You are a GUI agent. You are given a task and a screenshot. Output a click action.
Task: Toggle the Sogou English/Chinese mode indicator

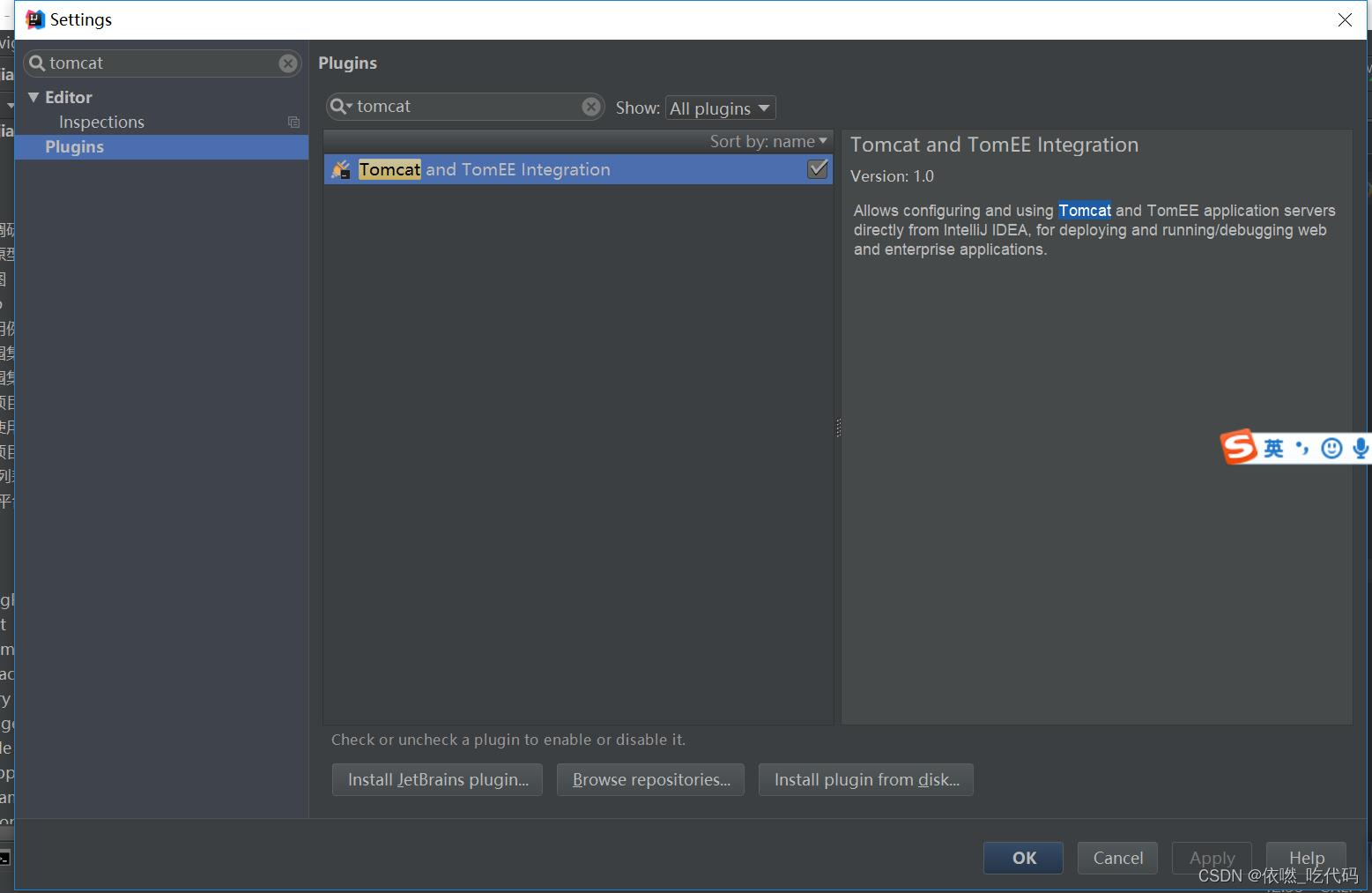point(1273,449)
